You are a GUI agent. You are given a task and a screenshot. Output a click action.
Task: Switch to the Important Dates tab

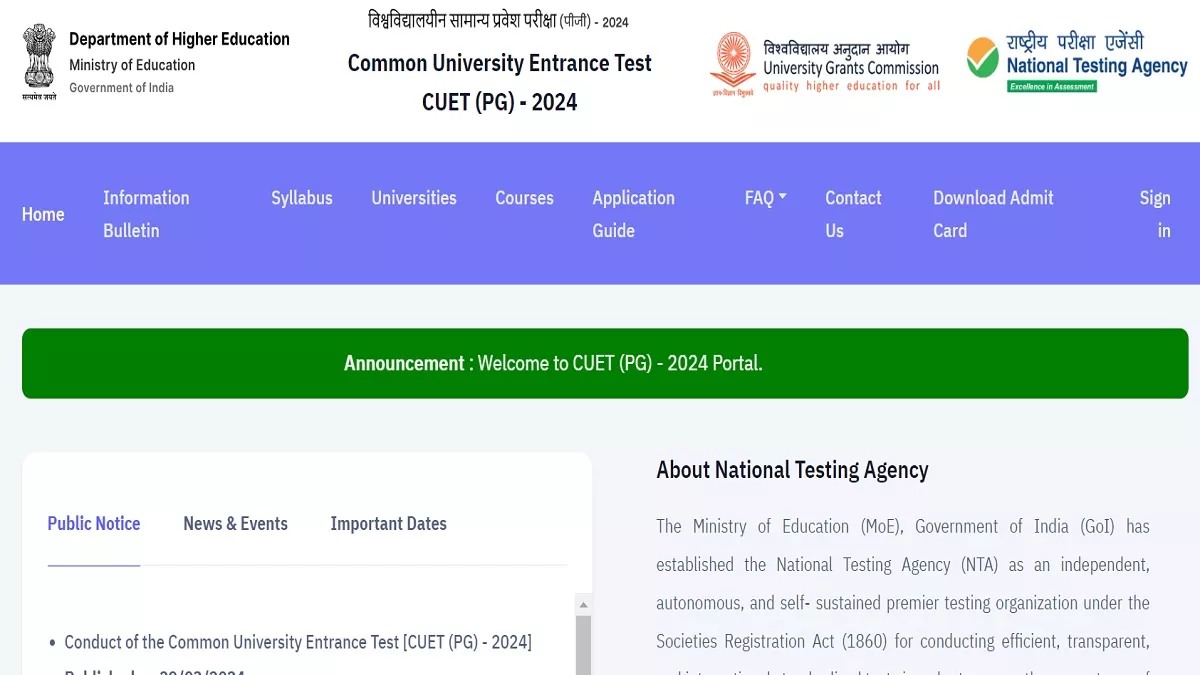pyautogui.click(x=388, y=524)
